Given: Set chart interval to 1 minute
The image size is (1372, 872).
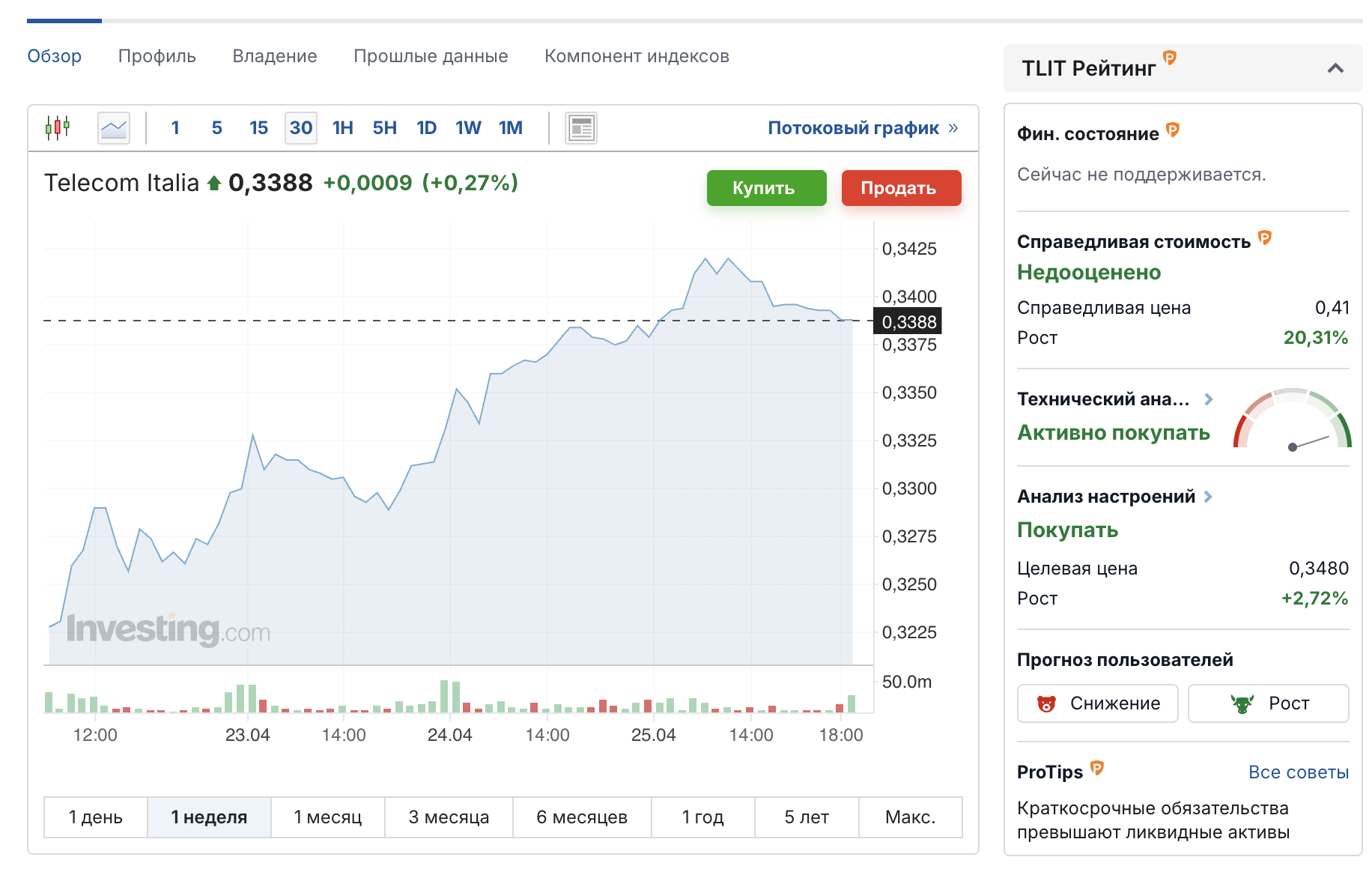Looking at the screenshot, I should [175, 128].
